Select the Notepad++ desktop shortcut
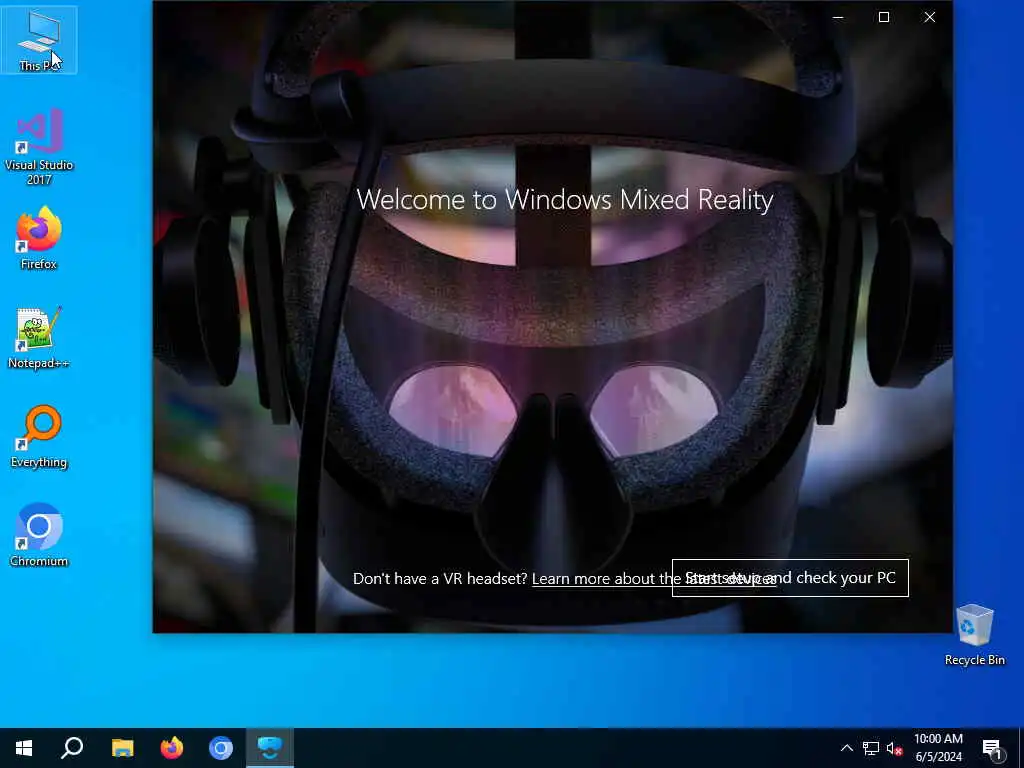The height and width of the screenshot is (768, 1024). 39,338
